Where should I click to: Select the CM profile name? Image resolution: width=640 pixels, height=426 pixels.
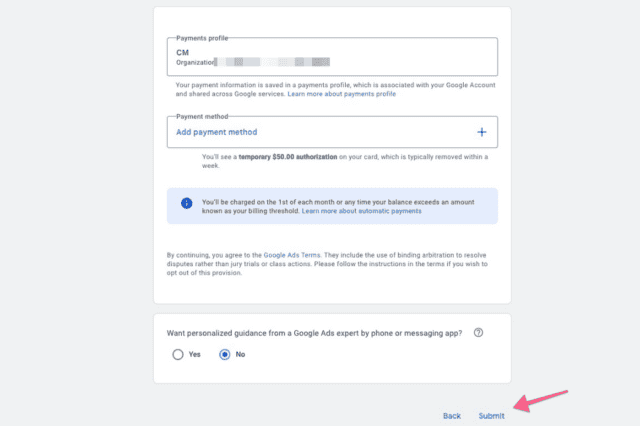pyautogui.click(x=182, y=53)
